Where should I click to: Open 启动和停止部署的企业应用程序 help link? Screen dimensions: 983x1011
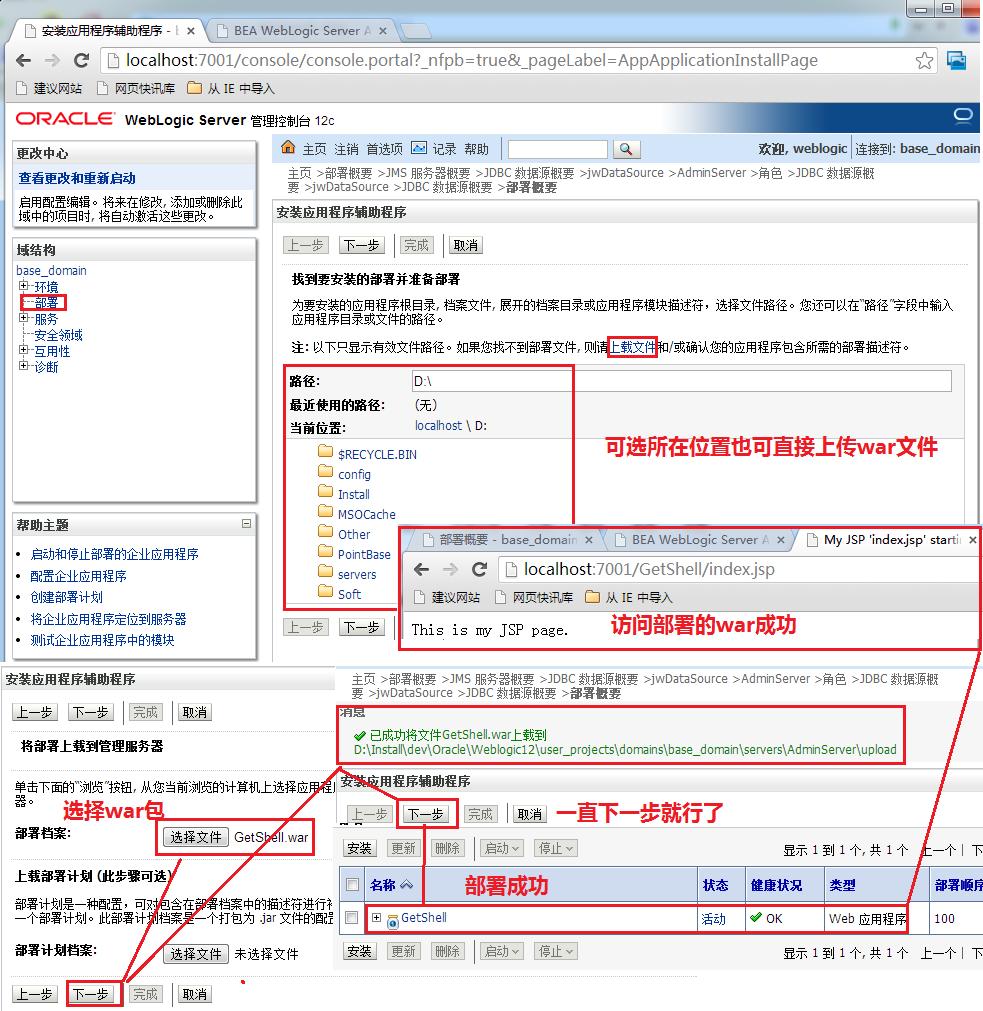pos(114,554)
